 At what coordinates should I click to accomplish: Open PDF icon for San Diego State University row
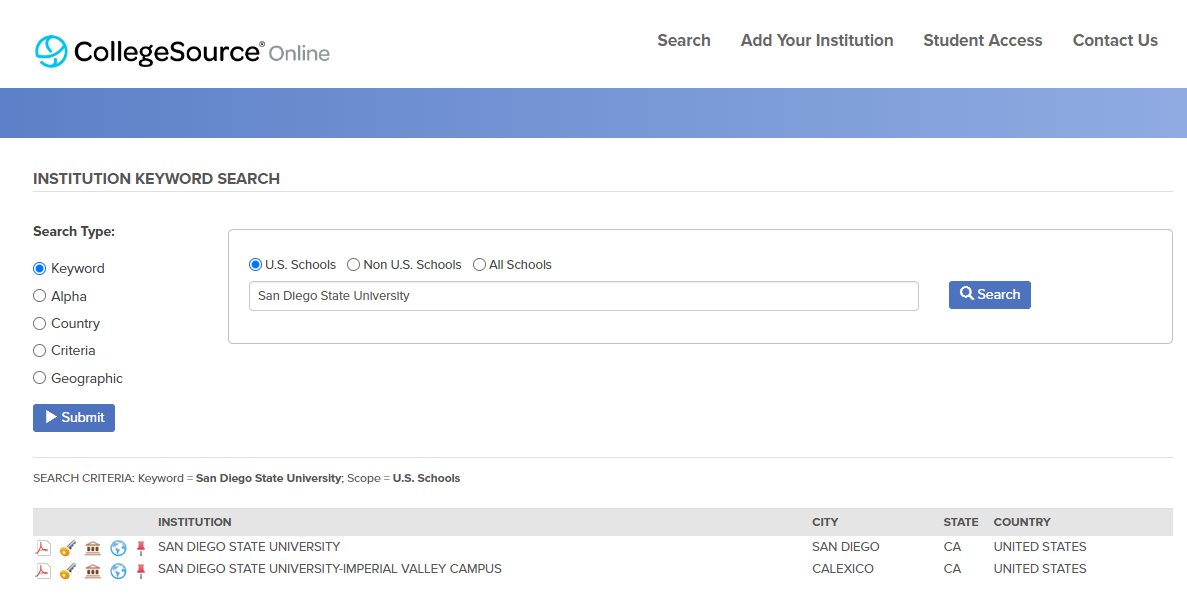click(43, 547)
